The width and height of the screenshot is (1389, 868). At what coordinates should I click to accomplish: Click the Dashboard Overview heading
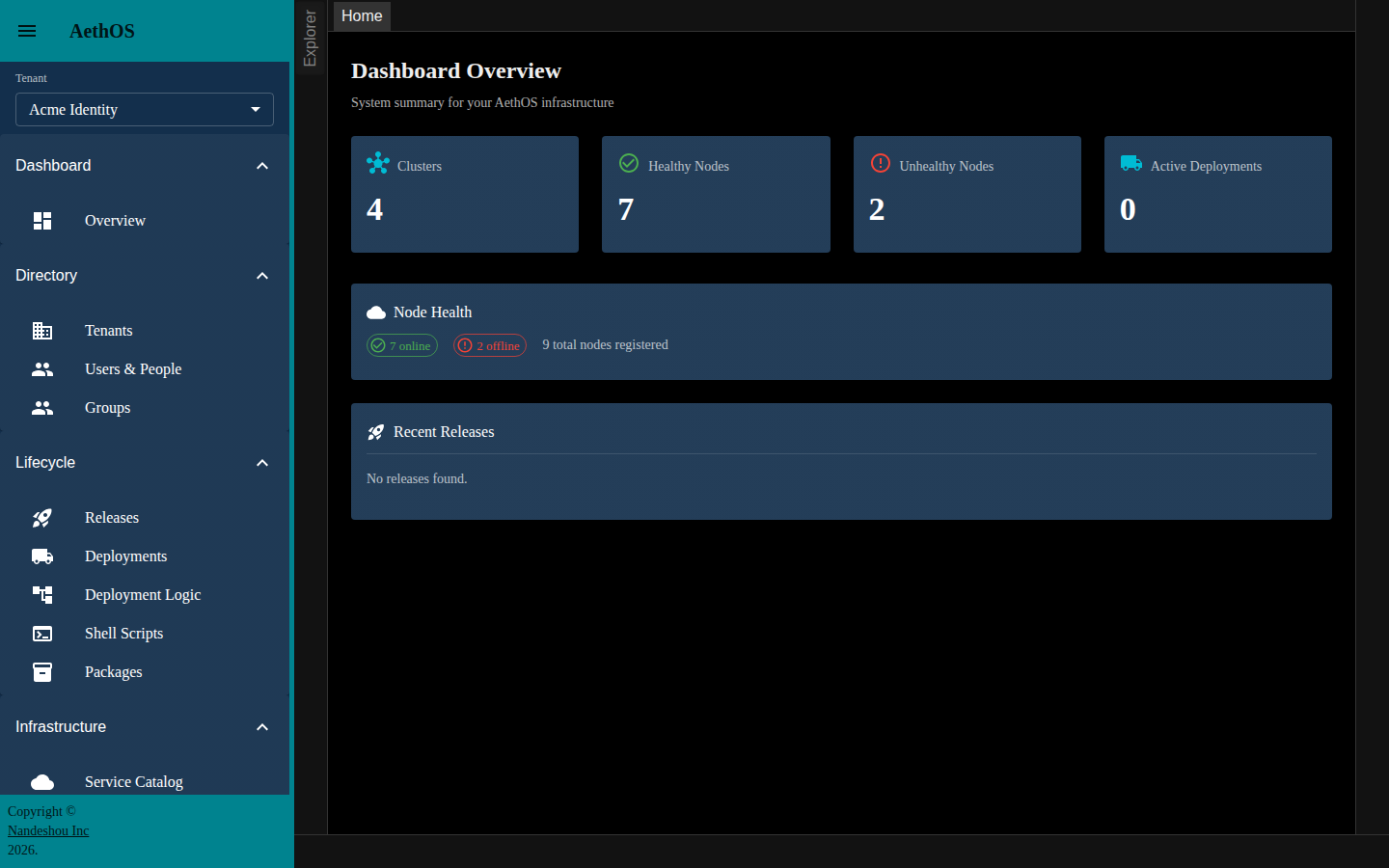(456, 70)
